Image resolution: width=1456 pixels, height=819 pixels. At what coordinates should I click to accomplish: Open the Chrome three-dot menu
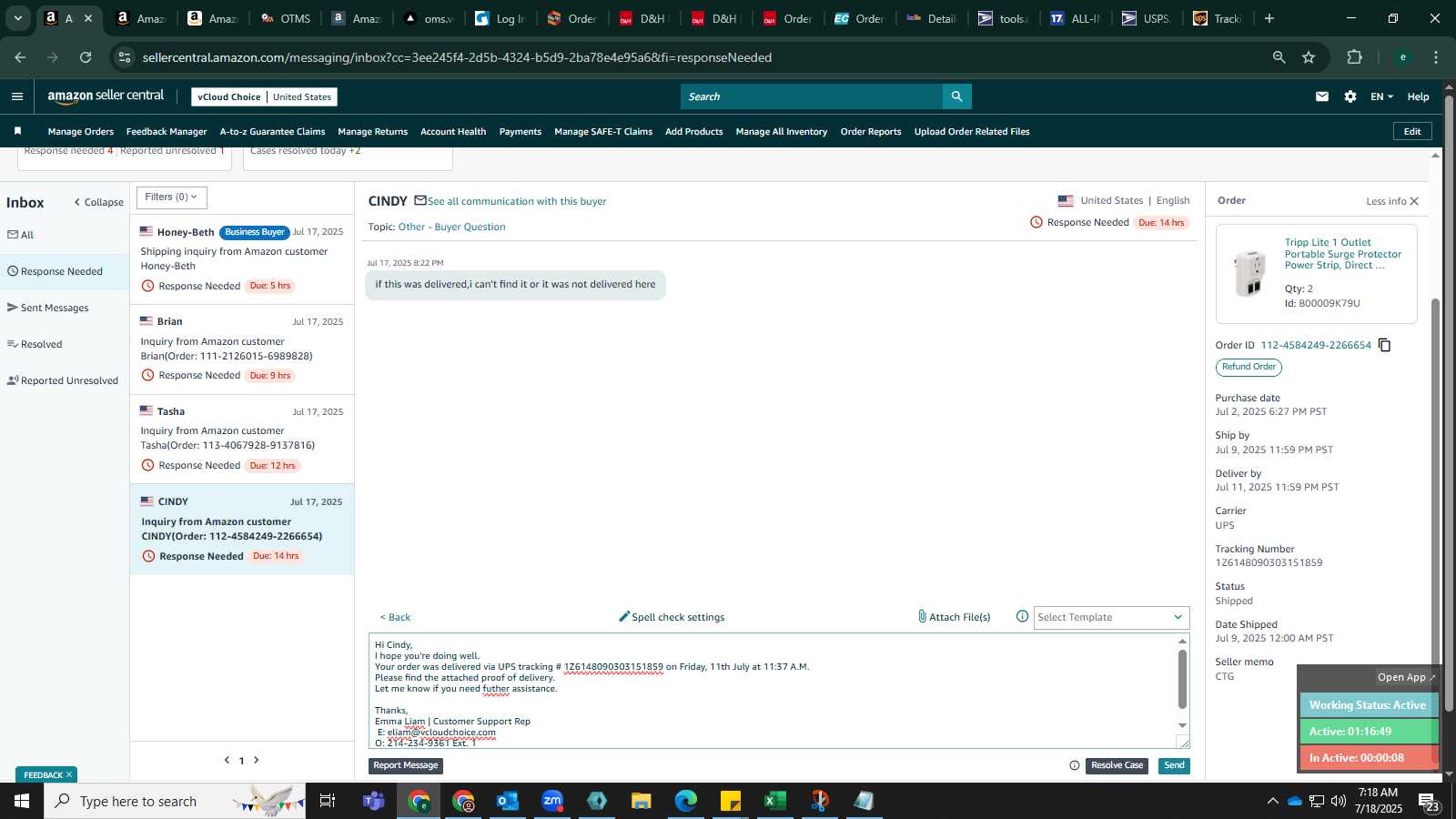(1436, 57)
